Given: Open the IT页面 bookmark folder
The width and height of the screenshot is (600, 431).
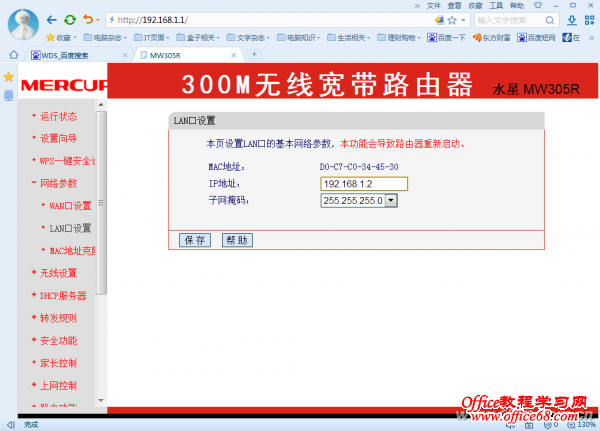Looking at the screenshot, I should pyautogui.click(x=152, y=37).
